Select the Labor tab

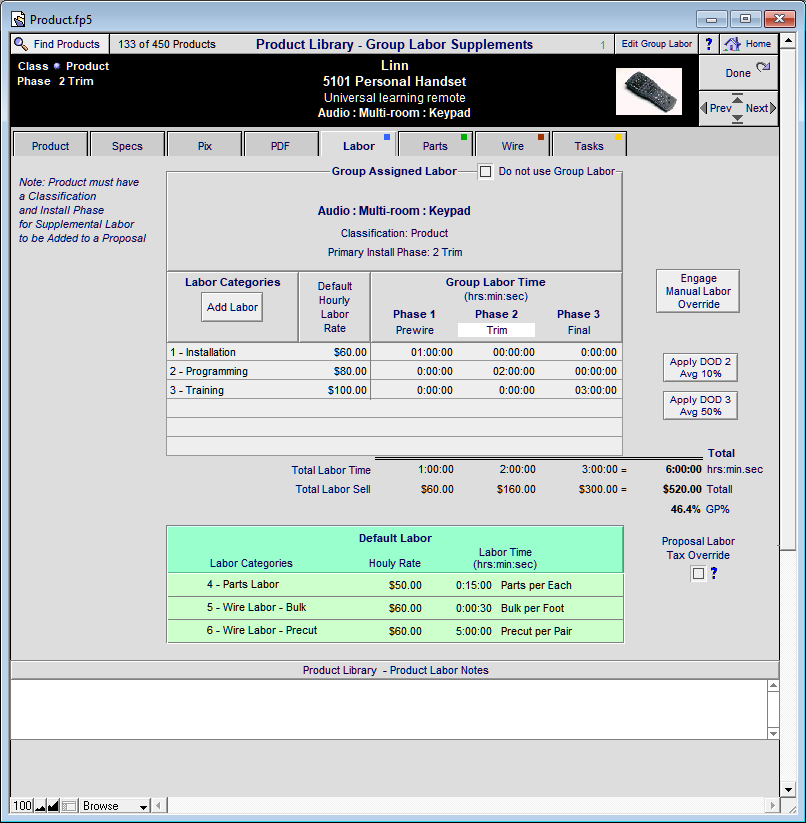358,145
